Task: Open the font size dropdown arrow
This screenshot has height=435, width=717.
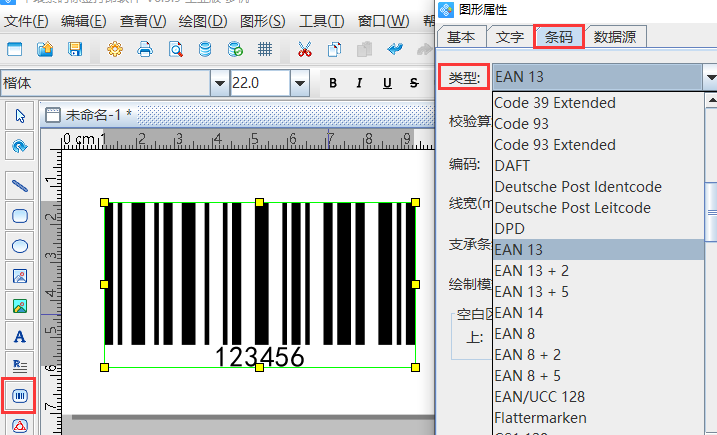Action: click(300, 83)
